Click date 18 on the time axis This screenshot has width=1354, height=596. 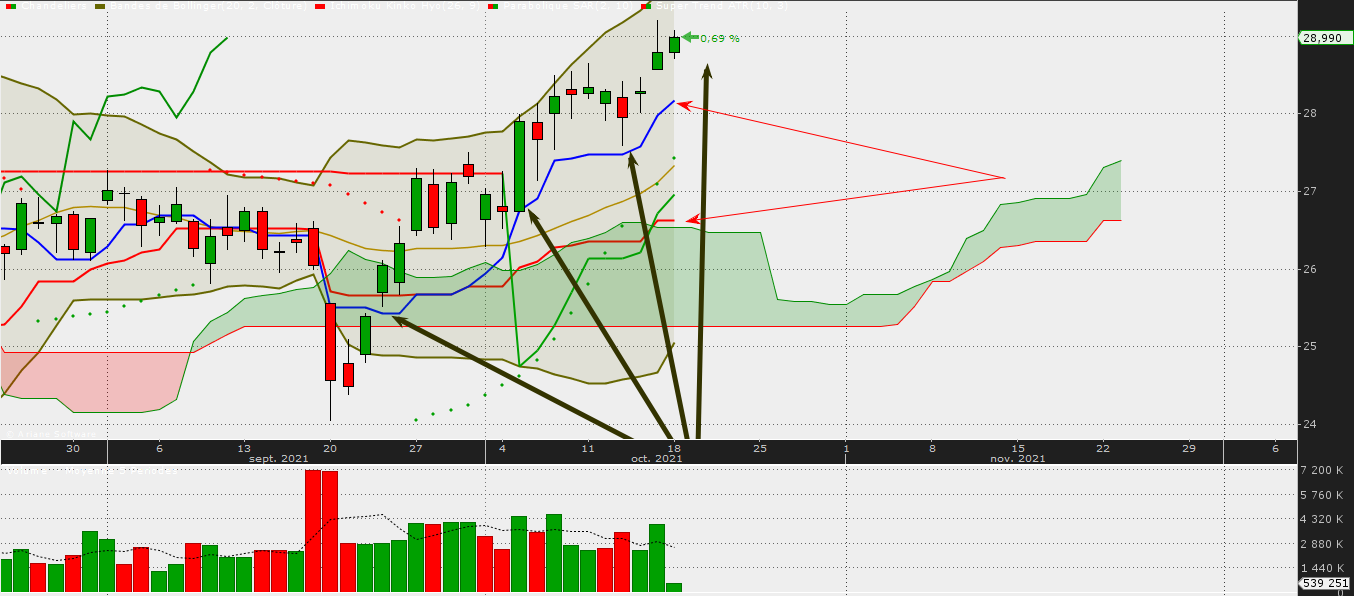(x=674, y=448)
